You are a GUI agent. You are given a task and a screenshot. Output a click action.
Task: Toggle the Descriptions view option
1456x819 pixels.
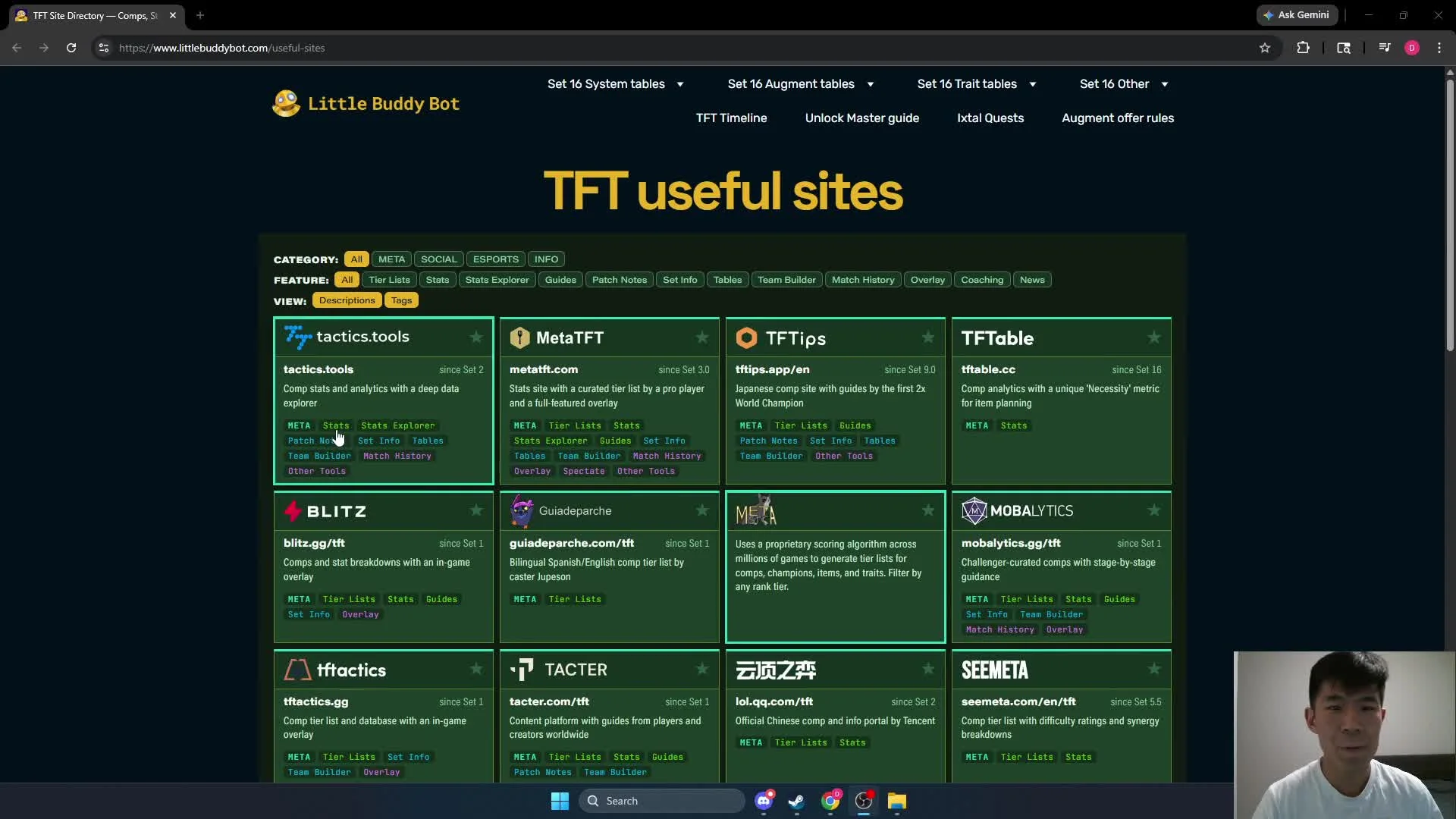(x=347, y=300)
